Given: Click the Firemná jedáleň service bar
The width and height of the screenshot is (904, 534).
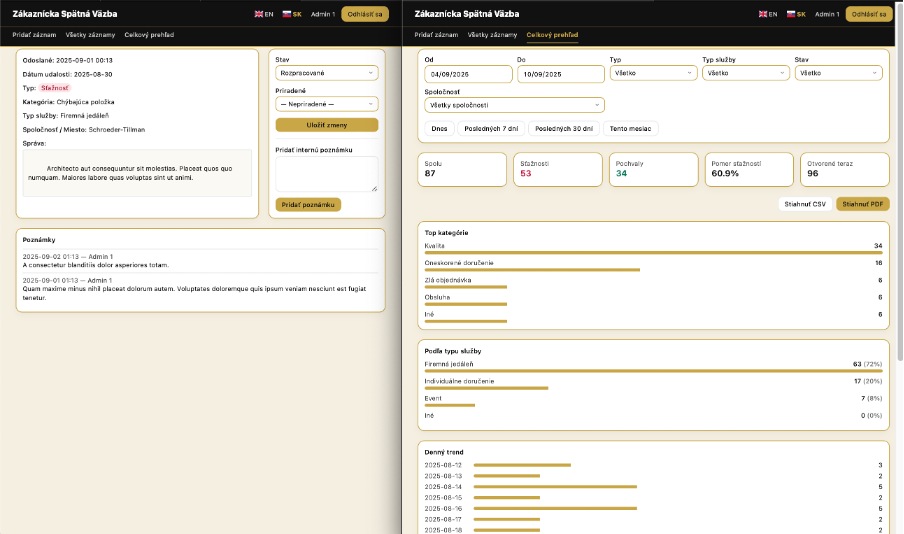Looking at the screenshot, I should pos(653,371).
